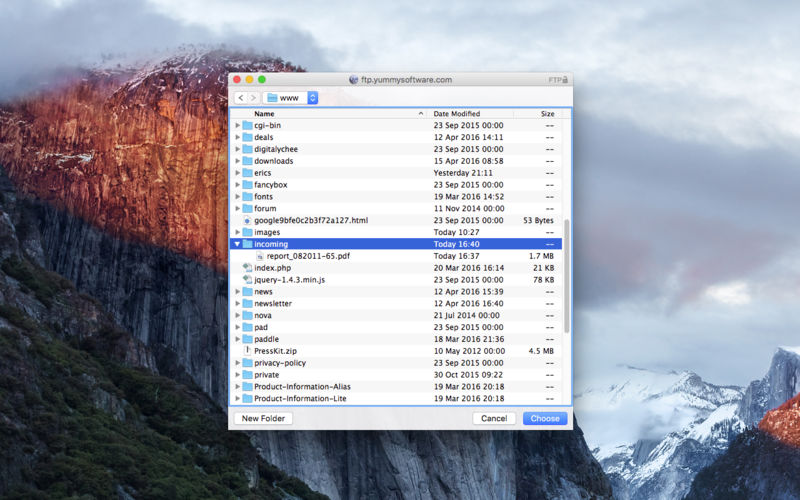This screenshot has height=500, width=800.
Task: Click the google9bfe0c2b3f72a127.html file icon
Action: click(247, 220)
